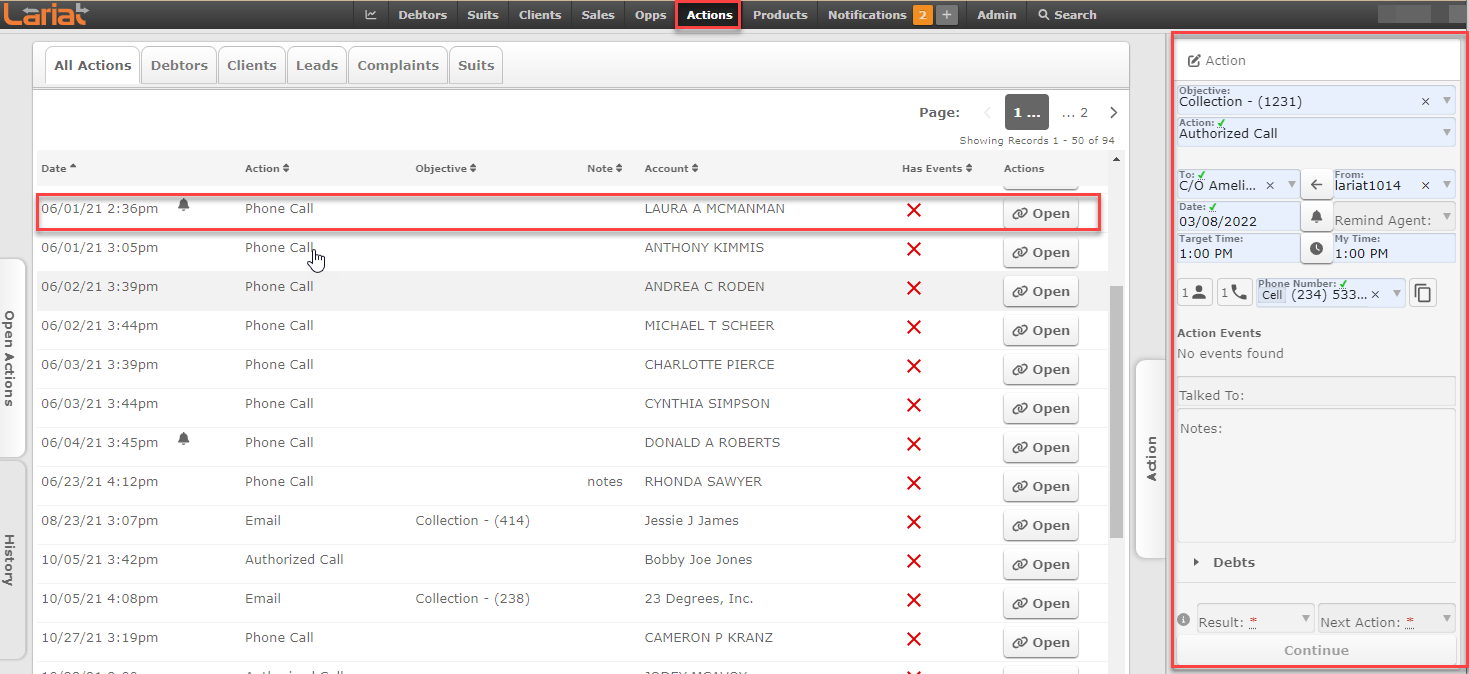Open the dashboard chart icon in top navigation
The height and width of the screenshot is (674, 1469).
[x=371, y=15]
